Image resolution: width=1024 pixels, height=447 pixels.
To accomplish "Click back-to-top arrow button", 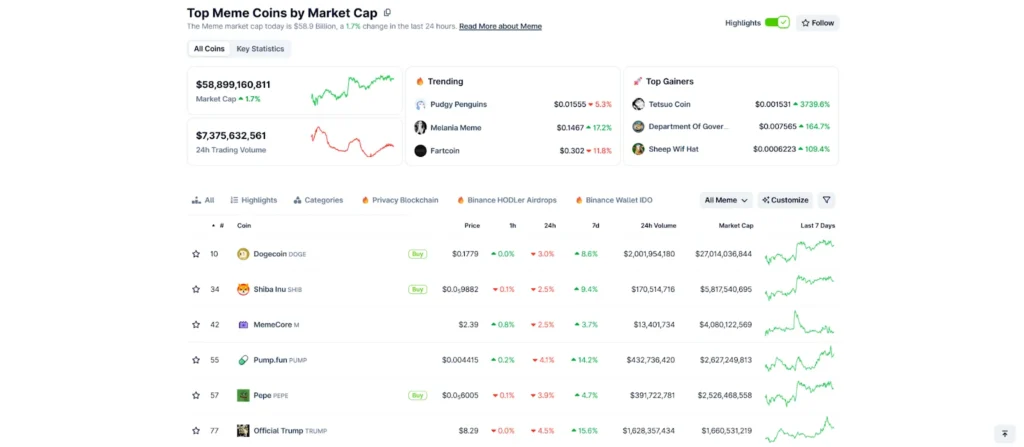I will (1004, 433).
